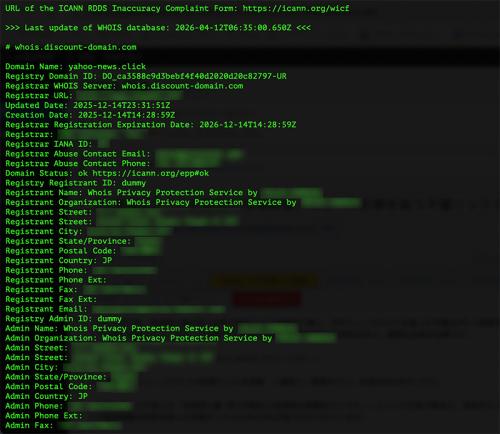500x434 pixels.
Task: Click the '# whois.discount-domain.com' header line
Action: click(71, 47)
